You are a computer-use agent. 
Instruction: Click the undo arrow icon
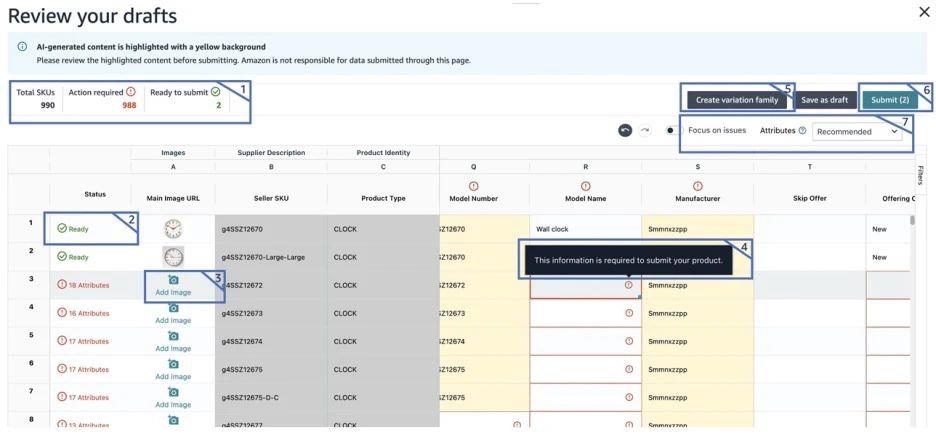click(x=625, y=131)
